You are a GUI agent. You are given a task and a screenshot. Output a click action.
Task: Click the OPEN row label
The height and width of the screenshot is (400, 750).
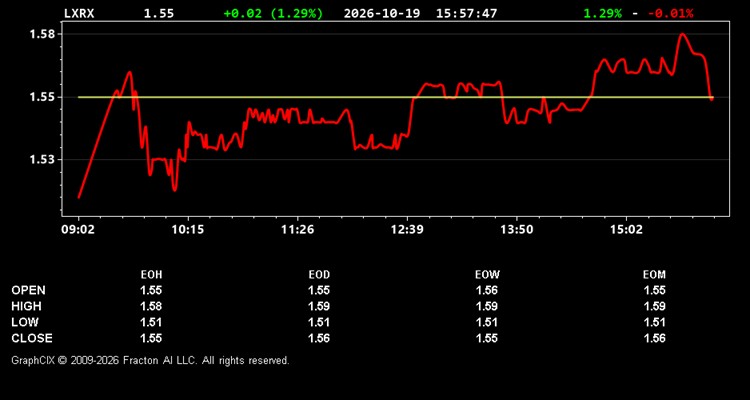(29, 290)
